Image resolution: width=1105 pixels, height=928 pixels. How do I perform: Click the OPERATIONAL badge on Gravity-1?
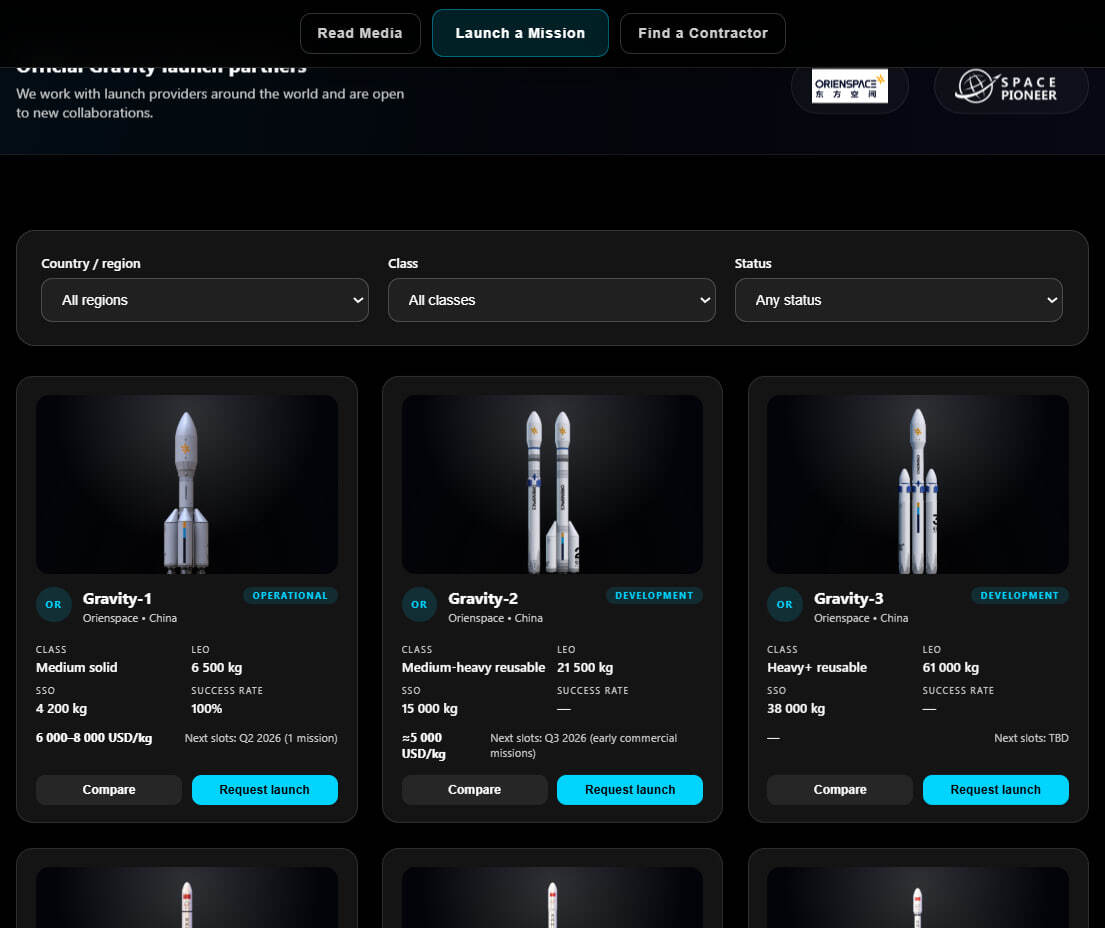click(x=290, y=595)
